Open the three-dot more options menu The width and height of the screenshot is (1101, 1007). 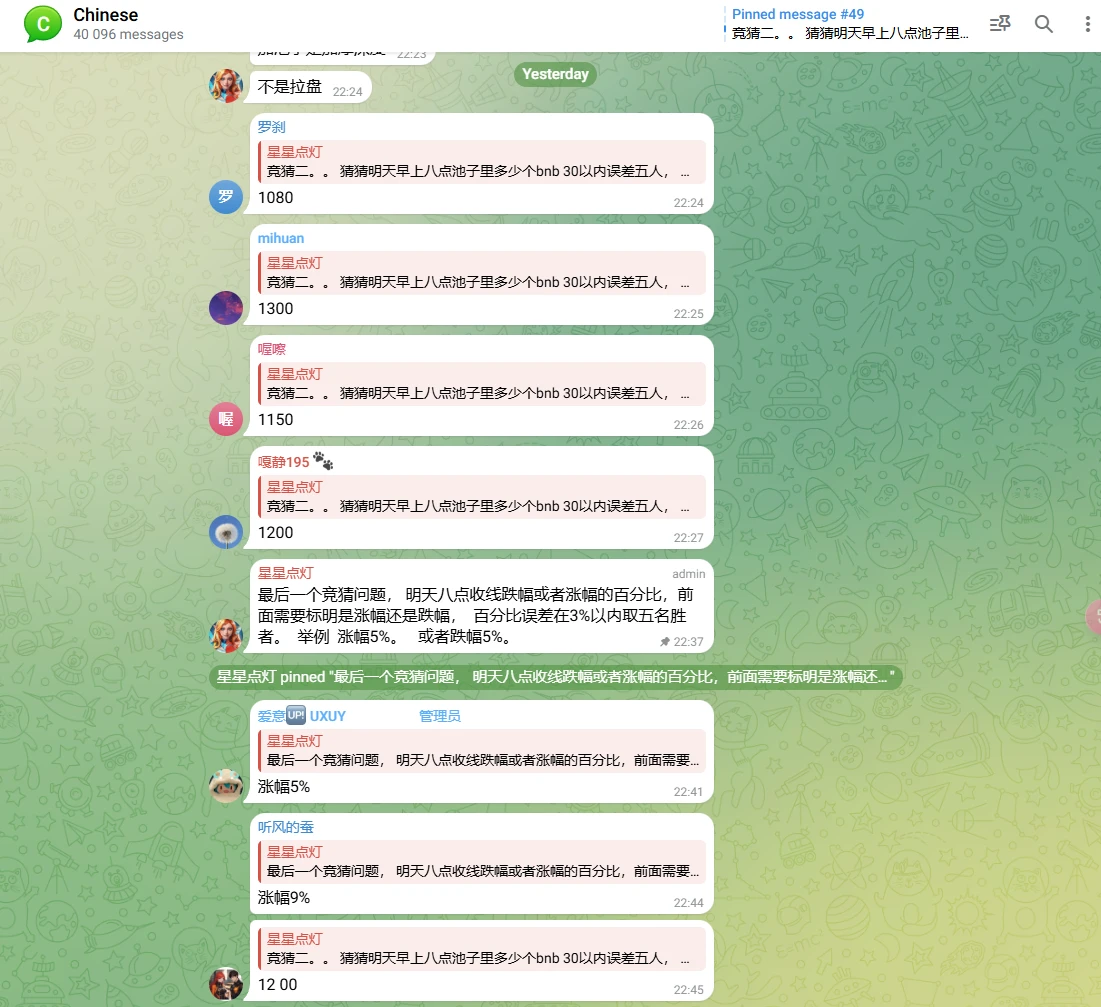pos(1087,25)
